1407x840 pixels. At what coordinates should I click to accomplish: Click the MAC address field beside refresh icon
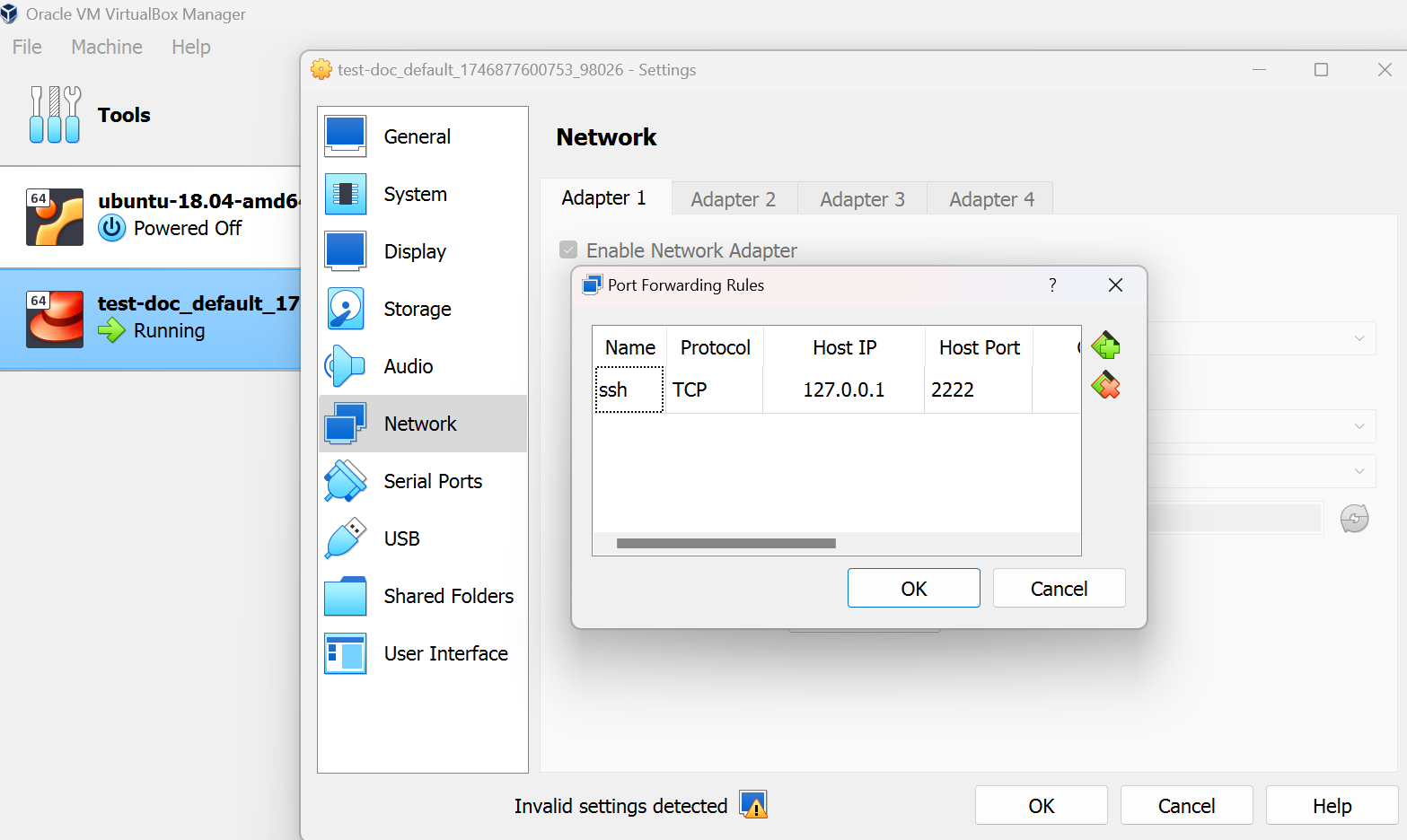pyautogui.click(x=1236, y=518)
